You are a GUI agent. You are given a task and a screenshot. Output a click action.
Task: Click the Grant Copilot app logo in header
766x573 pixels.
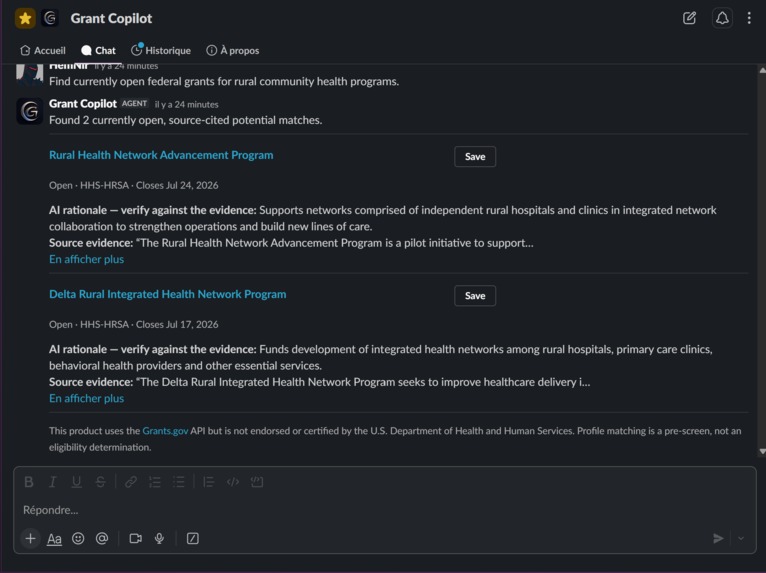[x=50, y=19]
